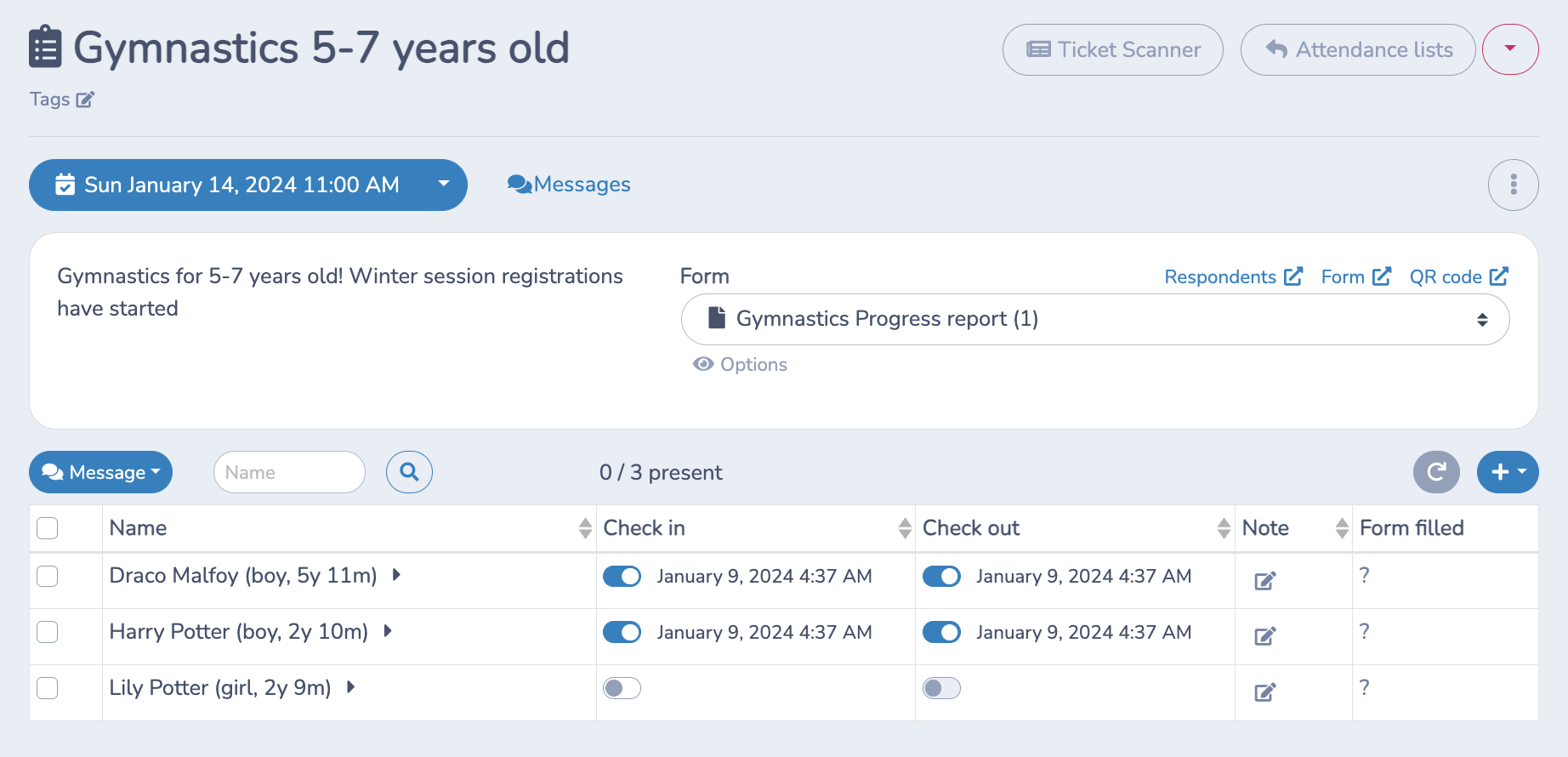Turn off Harry Potter check-out toggle
Image resolution: width=1568 pixels, height=757 pixels.
pos(941,632)
